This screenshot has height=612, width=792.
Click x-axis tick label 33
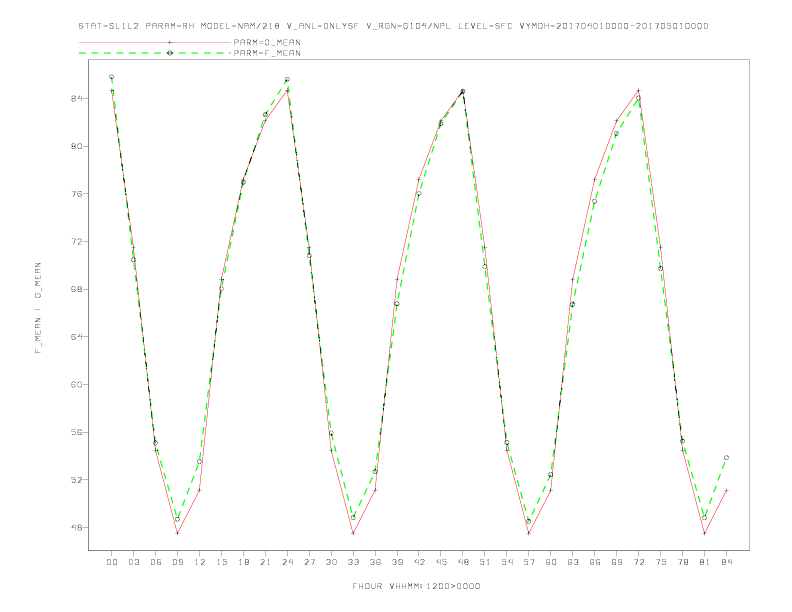pyautogui.click(x=354, y=562)
